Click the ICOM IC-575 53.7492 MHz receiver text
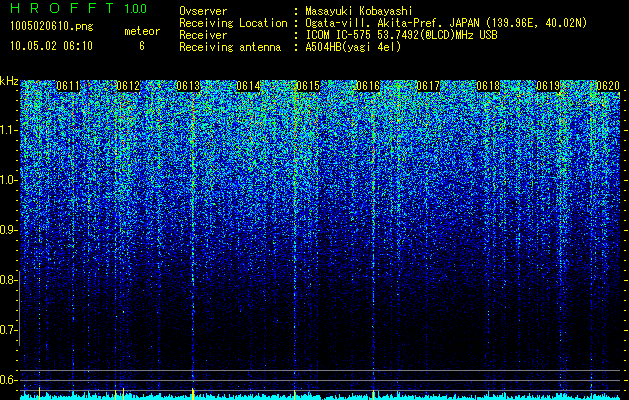The image size is (629, 400). click(x=401, y=35)
